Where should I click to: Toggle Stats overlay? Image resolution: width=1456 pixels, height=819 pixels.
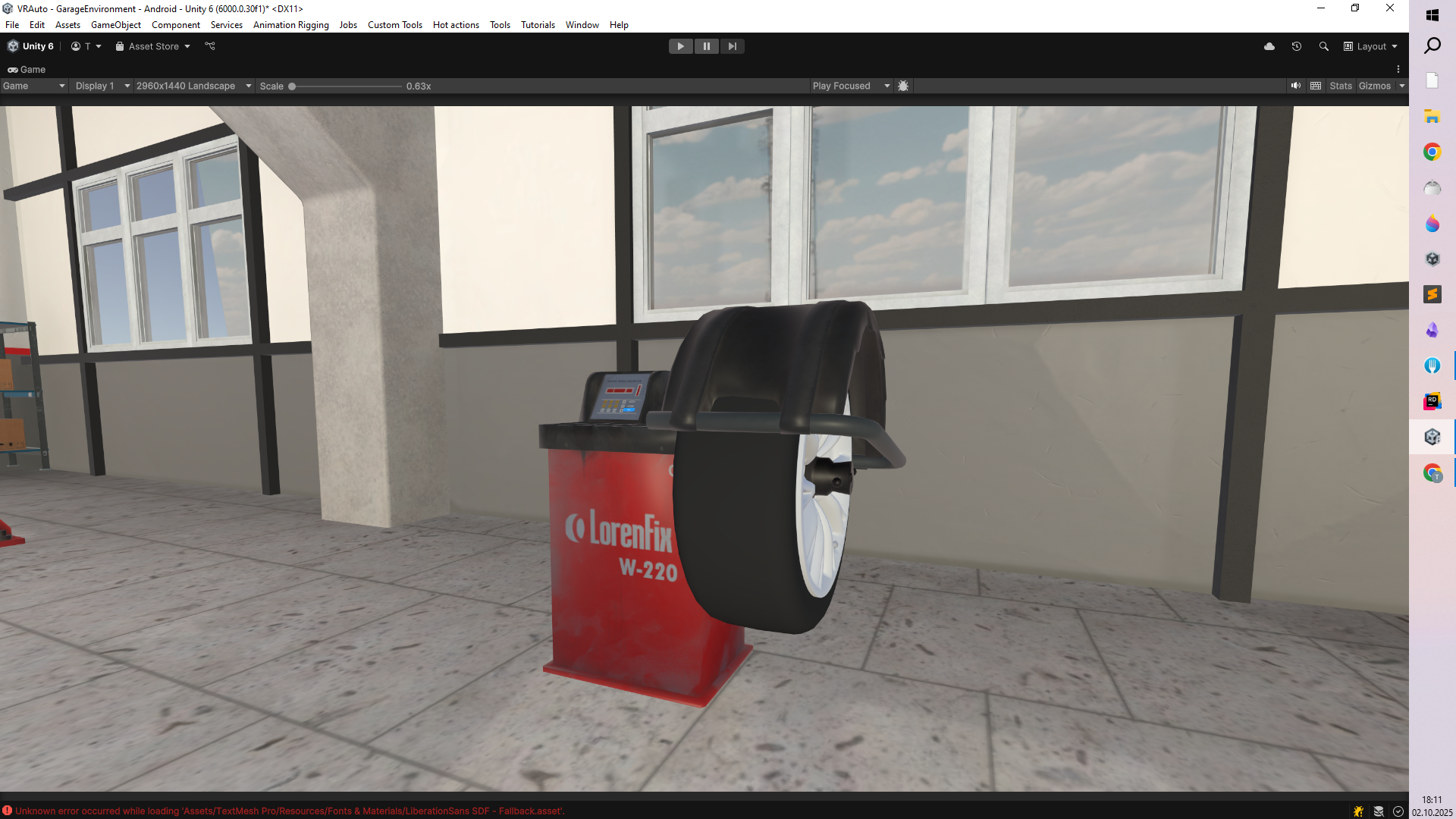point(1341,86)
